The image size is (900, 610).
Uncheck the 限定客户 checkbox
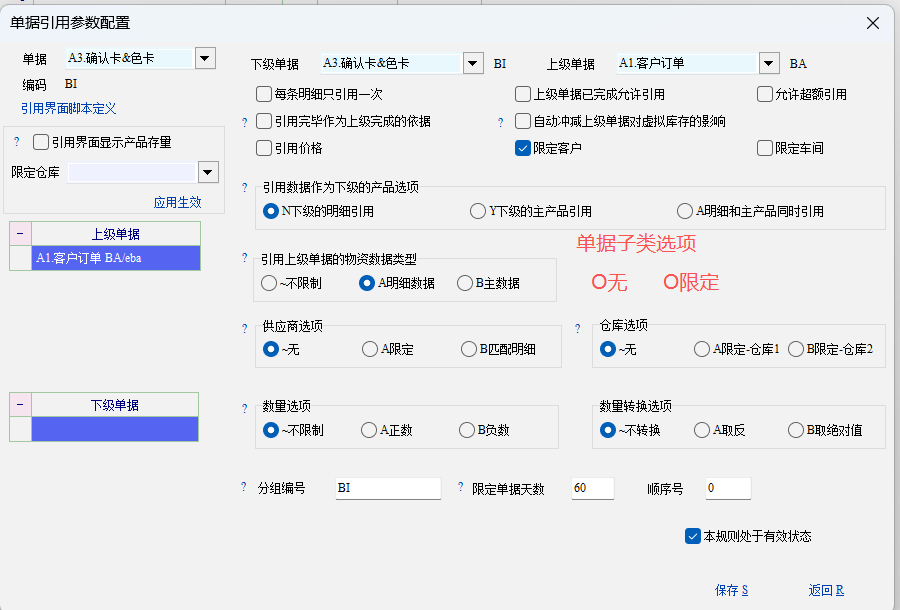point(523,148)
